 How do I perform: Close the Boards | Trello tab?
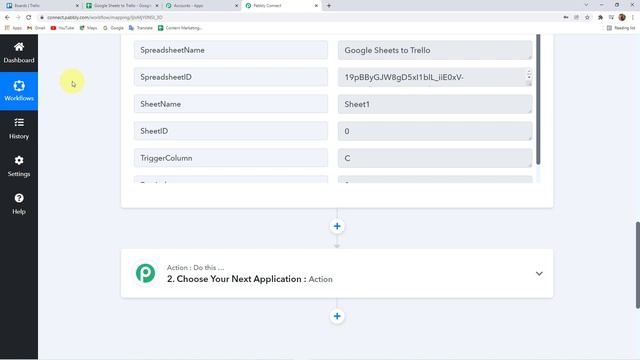(77, 6)
